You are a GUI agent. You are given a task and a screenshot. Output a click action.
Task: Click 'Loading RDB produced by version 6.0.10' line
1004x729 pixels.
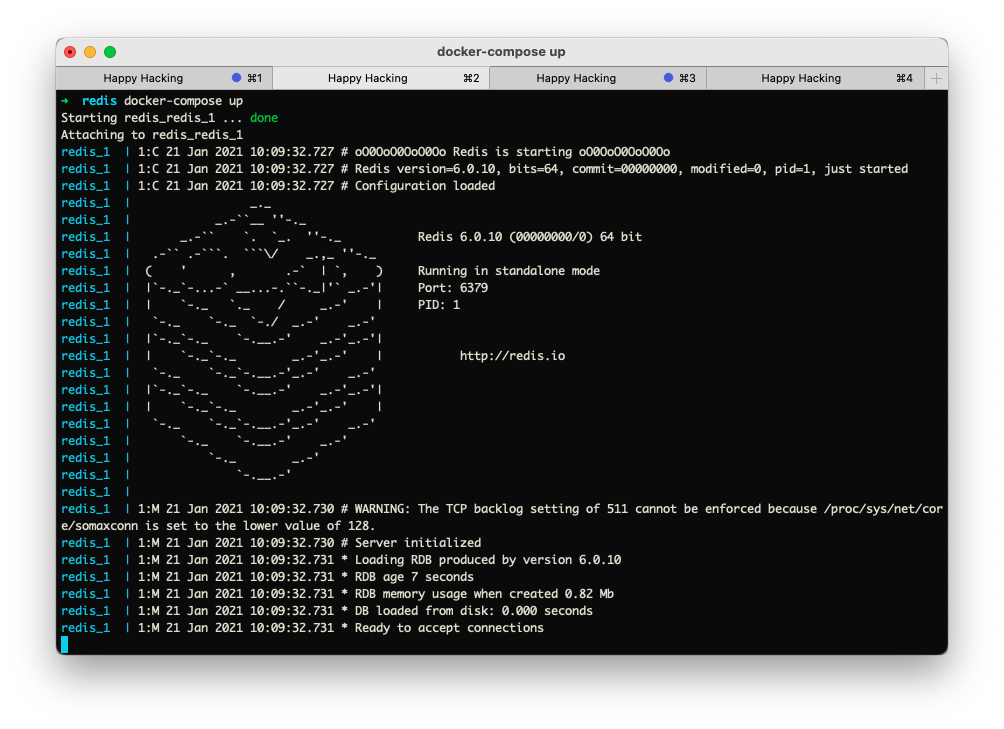[x=341, y=560]
